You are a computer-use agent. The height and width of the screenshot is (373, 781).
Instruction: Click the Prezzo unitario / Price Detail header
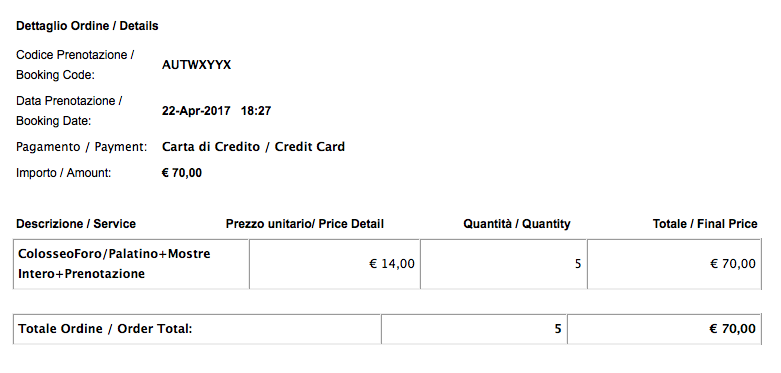(x=305, y=224)
